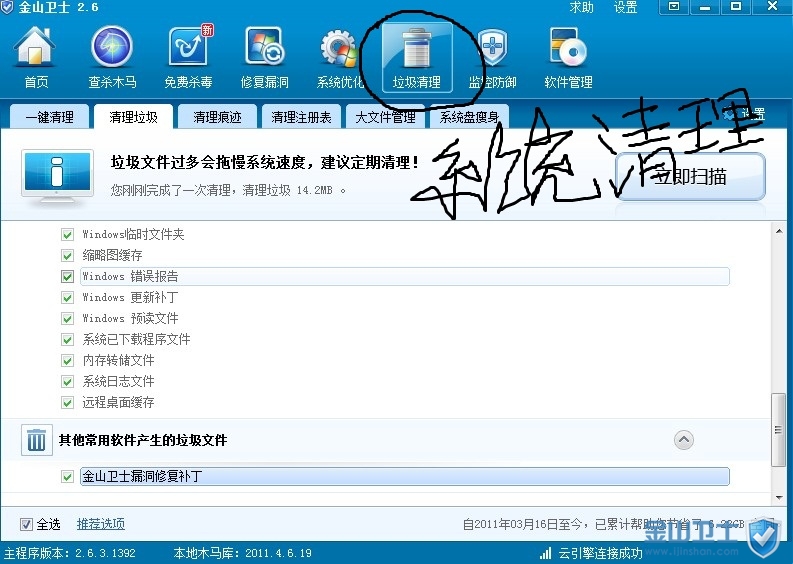Viewport: 793px width, 564px height.
Task: Uncheck 远程桌面缓存 checkbox
Action: (67, 403)
